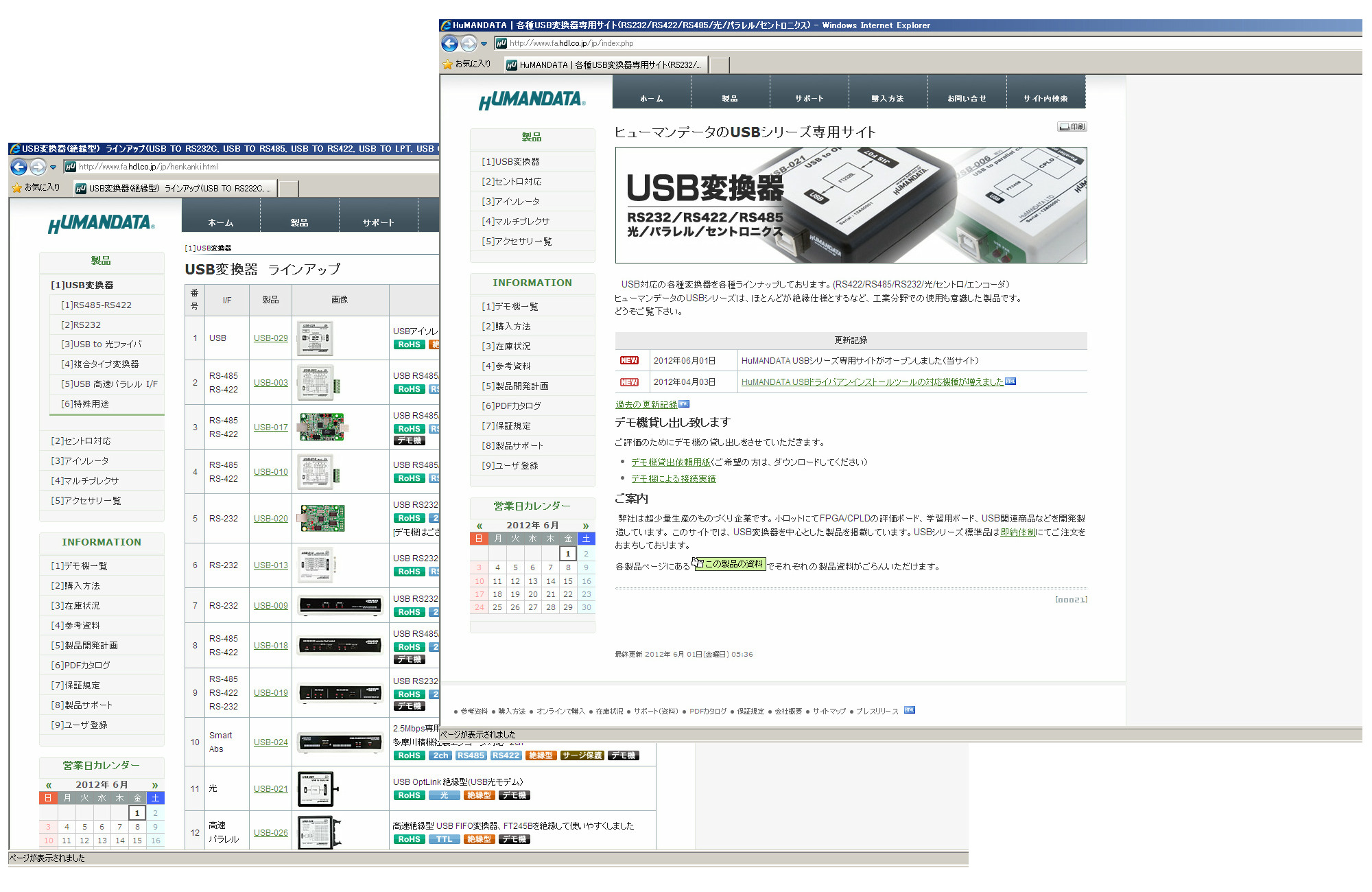Open USB-029 product link

pyautogui.click(x=271, y=338)
